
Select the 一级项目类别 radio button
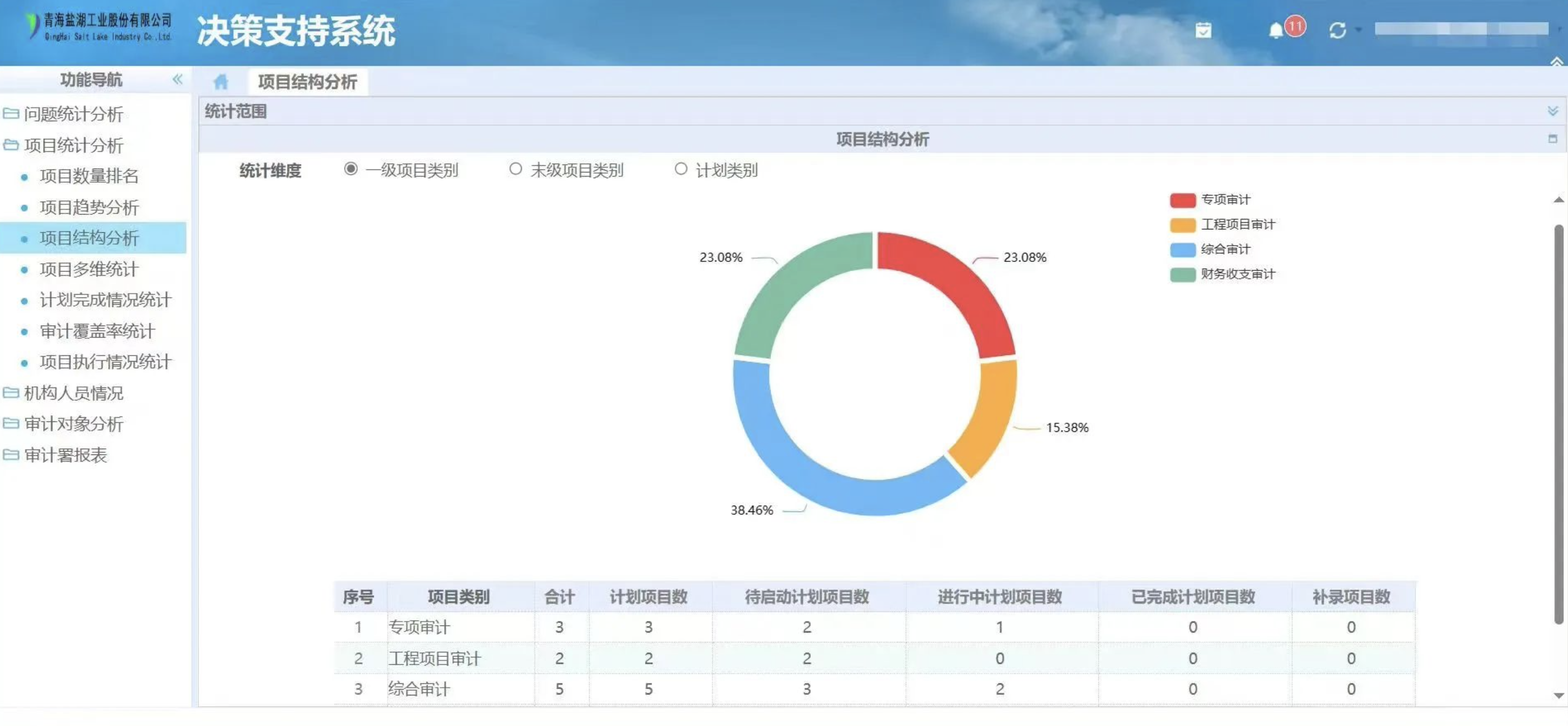click(x=351, y=169)
